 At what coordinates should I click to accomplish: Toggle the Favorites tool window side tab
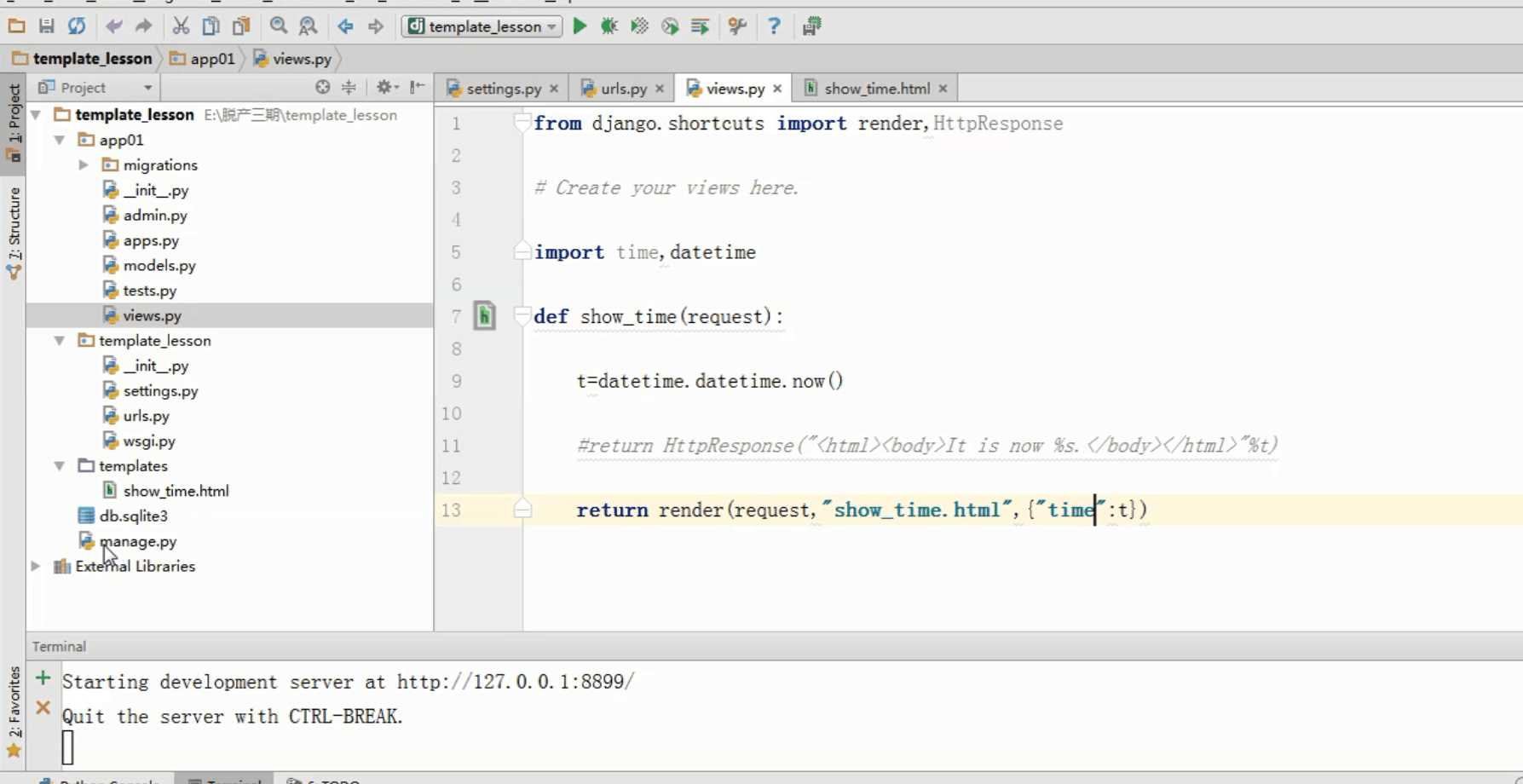click(14, 712)
